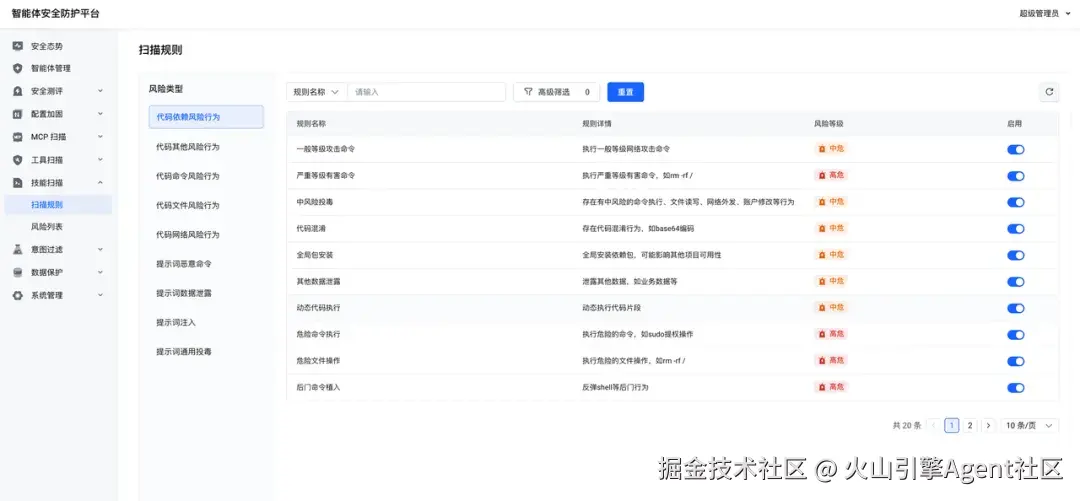Screen dimensions: 1080x501
Task: Disable the 危险文件操作 rule toggle
Action: (1015, 361)
